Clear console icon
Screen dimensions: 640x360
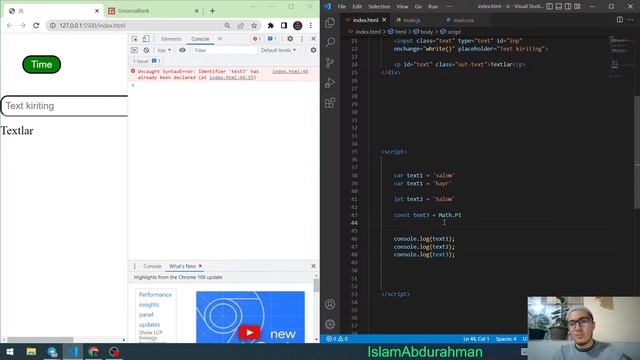coord(146,50)
